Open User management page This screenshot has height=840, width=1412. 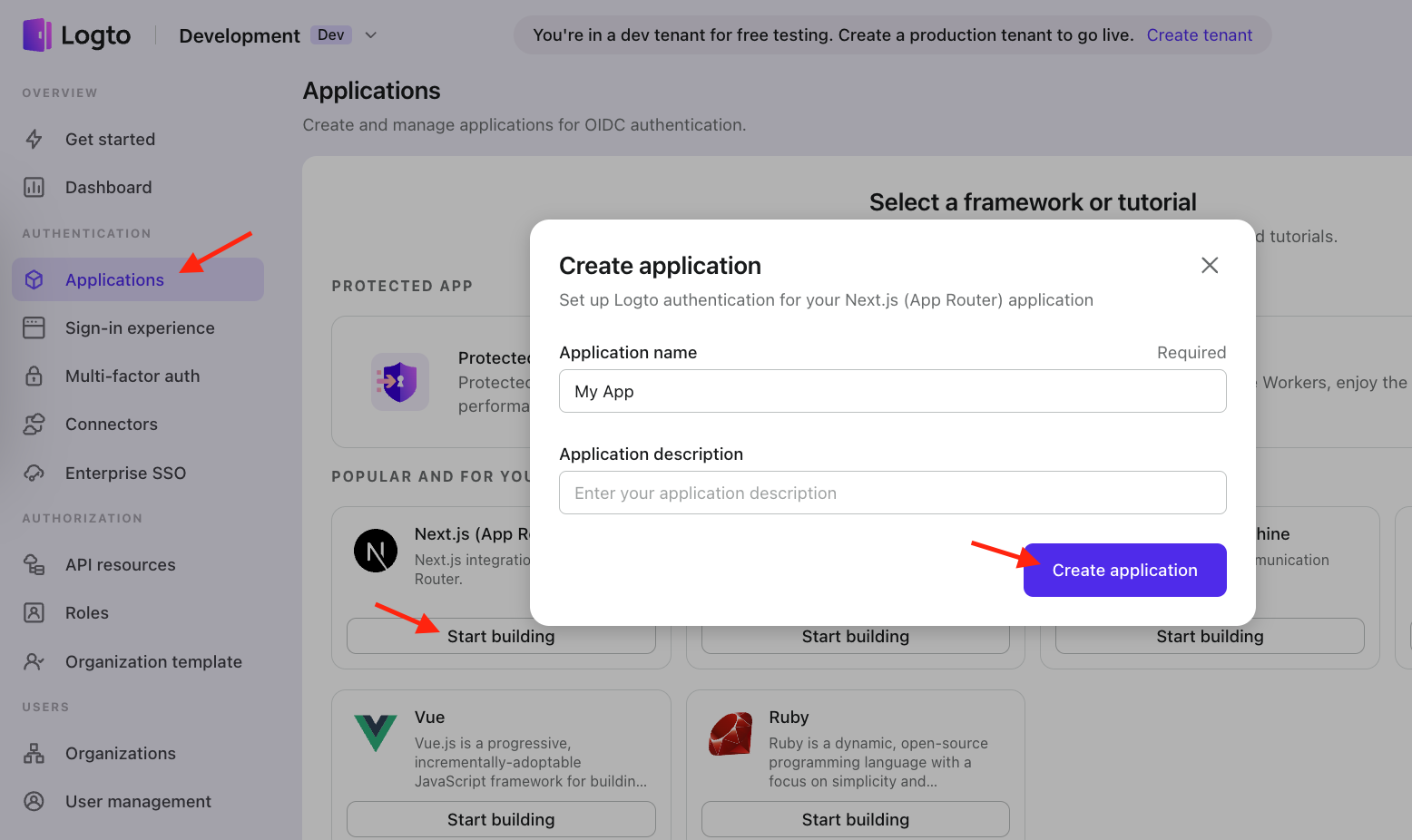pos(138,801)
